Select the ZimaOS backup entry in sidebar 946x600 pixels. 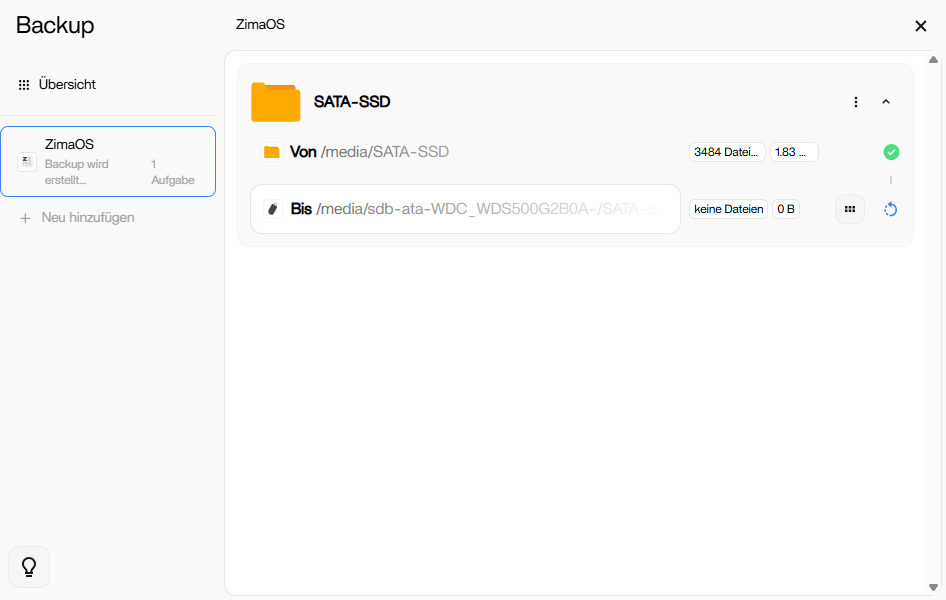point(108,162)
